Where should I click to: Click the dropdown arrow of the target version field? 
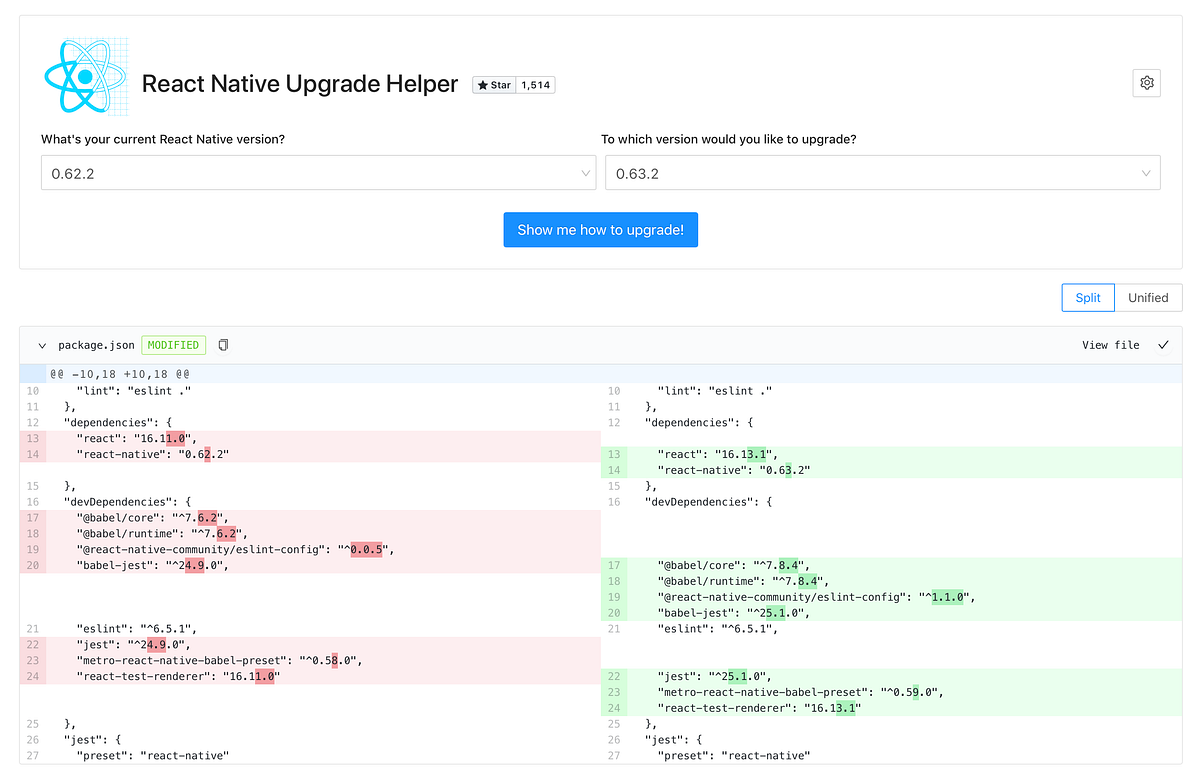[1146, 172]
